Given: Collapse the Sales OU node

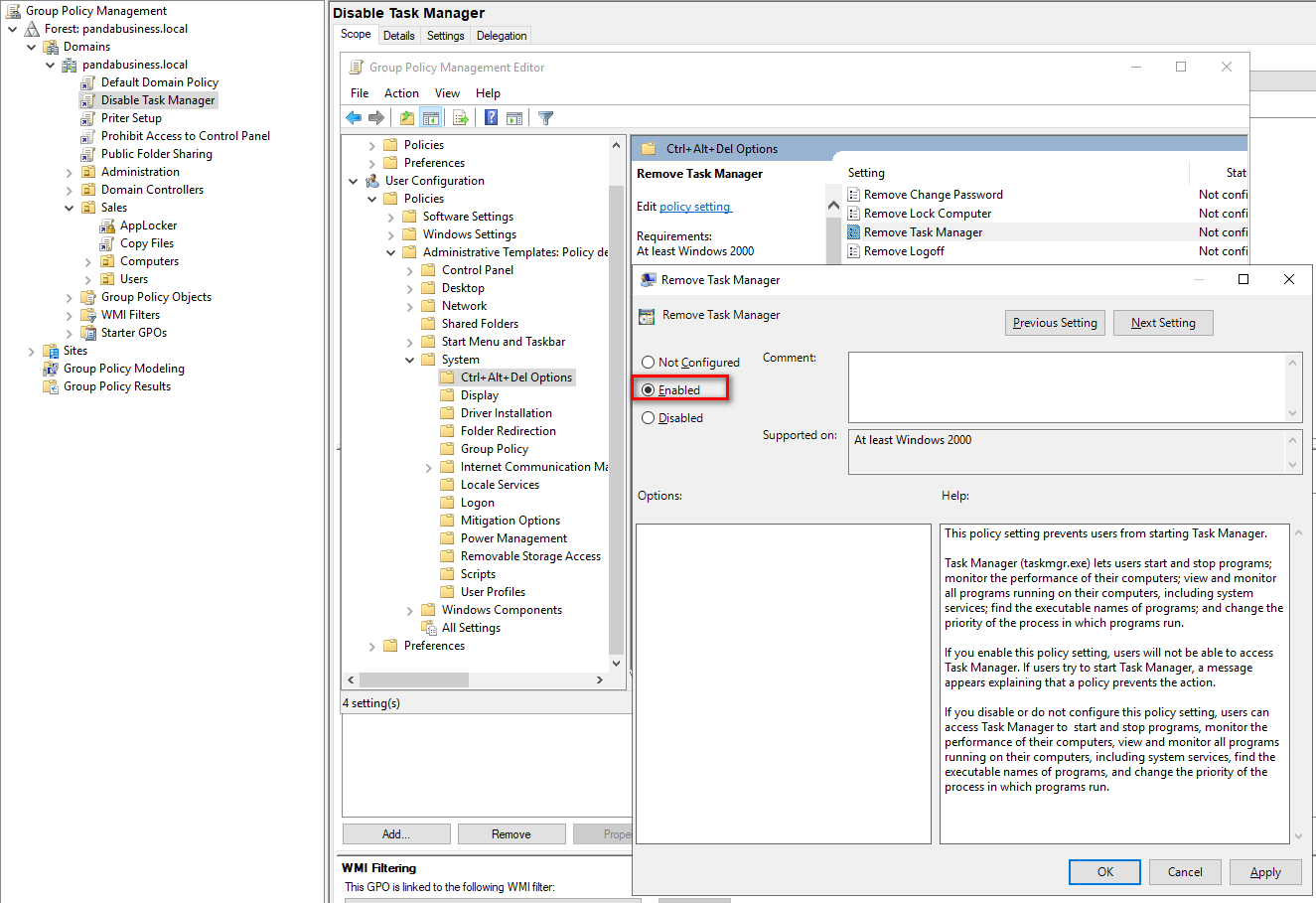Looking at the screenshot, I should coord(70,208).
